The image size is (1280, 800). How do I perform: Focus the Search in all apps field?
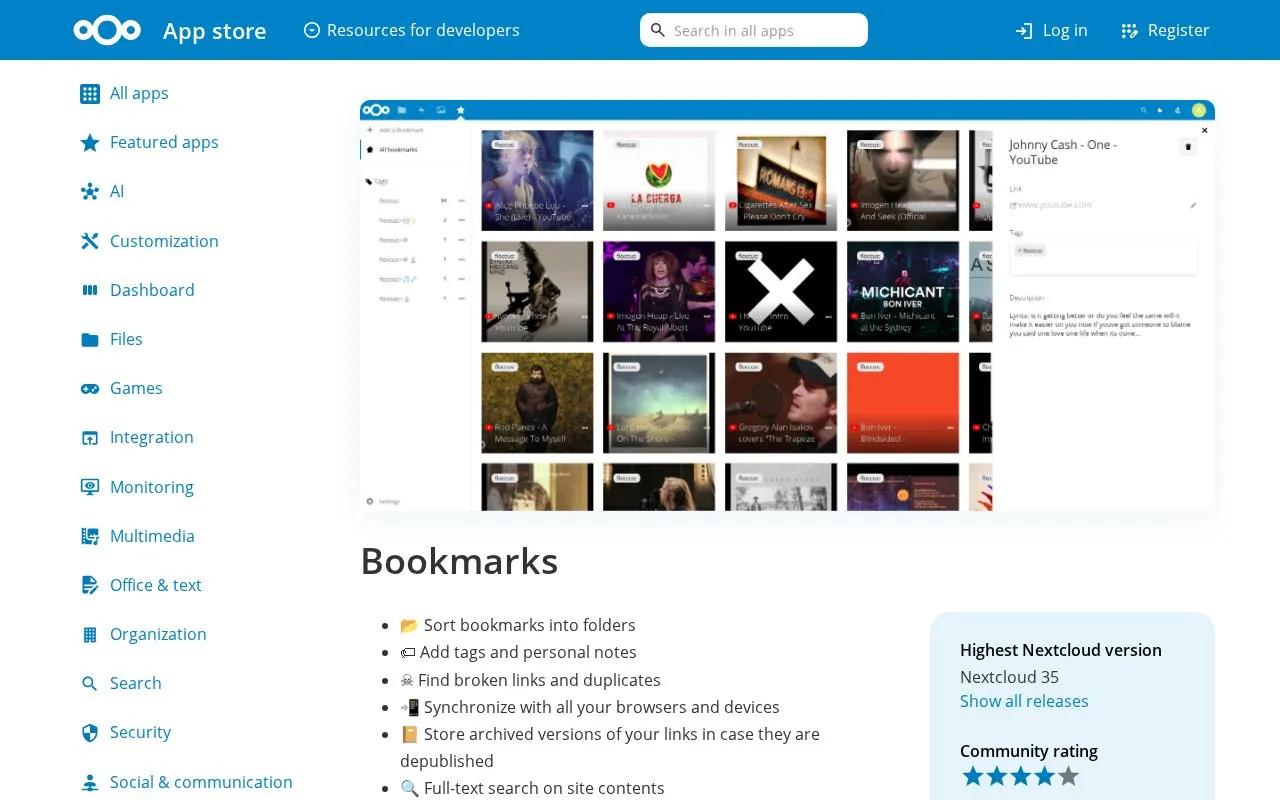754,30
